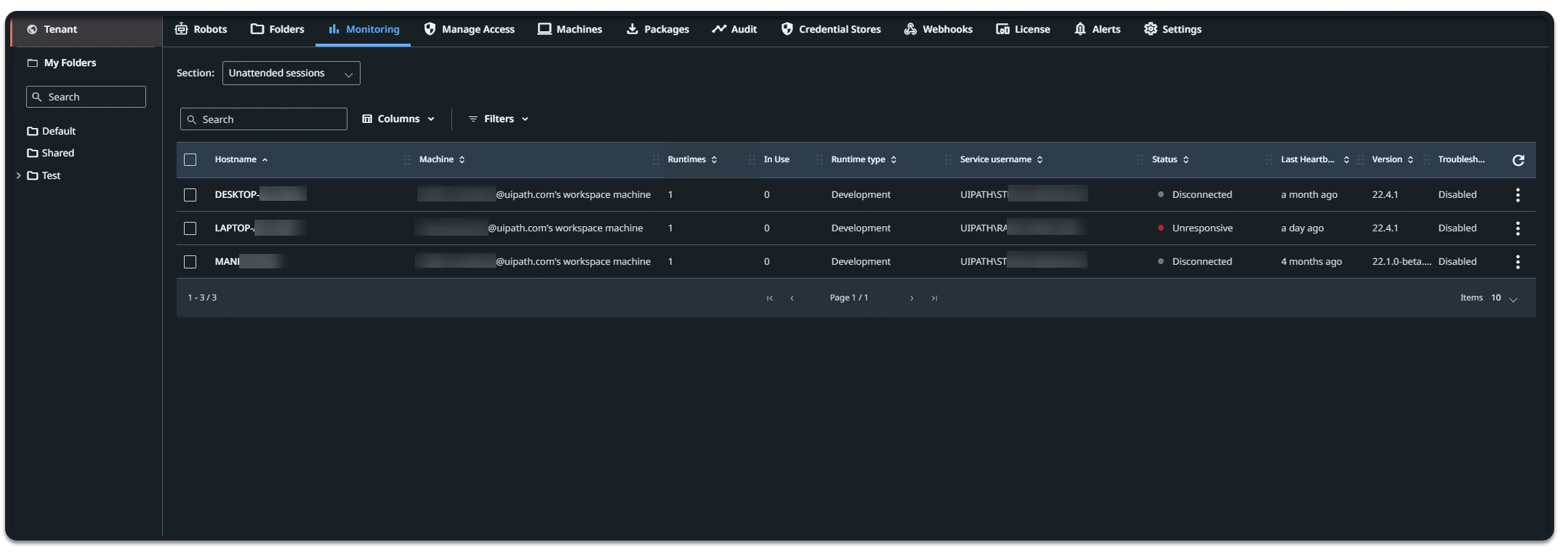Click the Packages download icon
The width and height of the screenshot is (1568, 558).
(632, 29)
